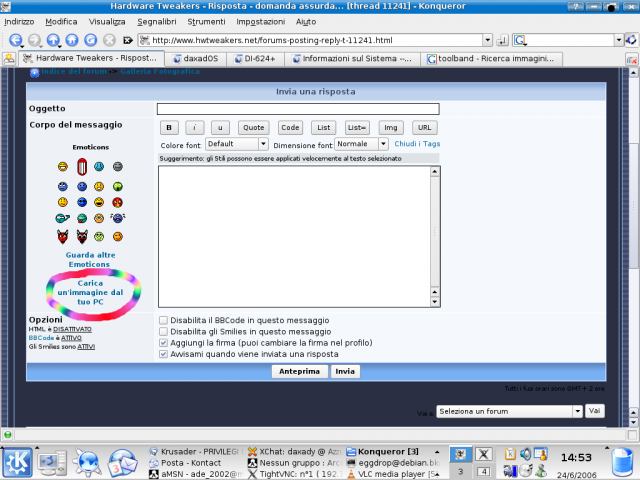
Task: Click 'Guarda altre Emoticons' link
Action: (x=90, y=260)
